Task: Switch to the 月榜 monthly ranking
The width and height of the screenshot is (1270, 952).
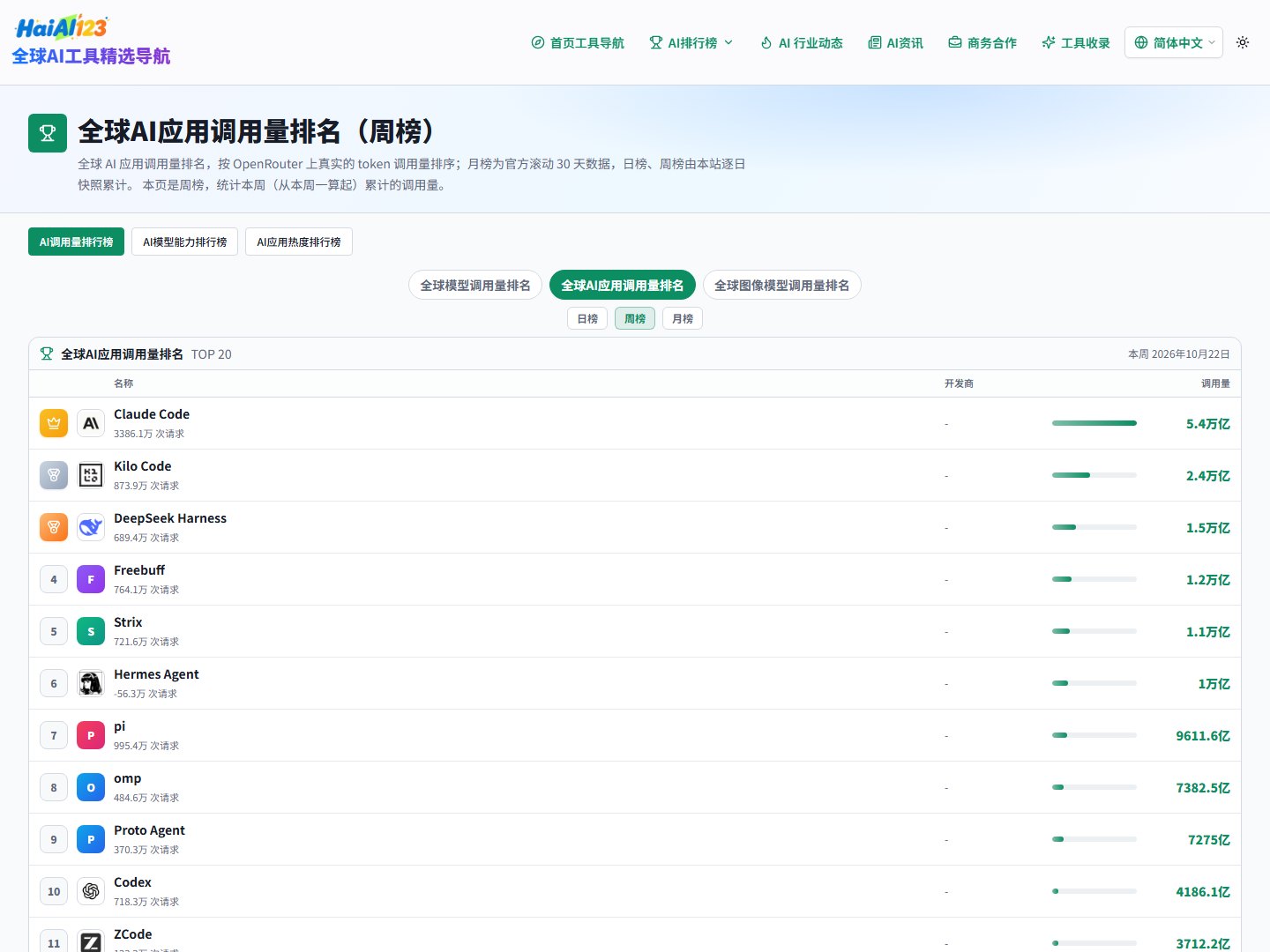Action: pyautogui.click(x=683, y=318)
